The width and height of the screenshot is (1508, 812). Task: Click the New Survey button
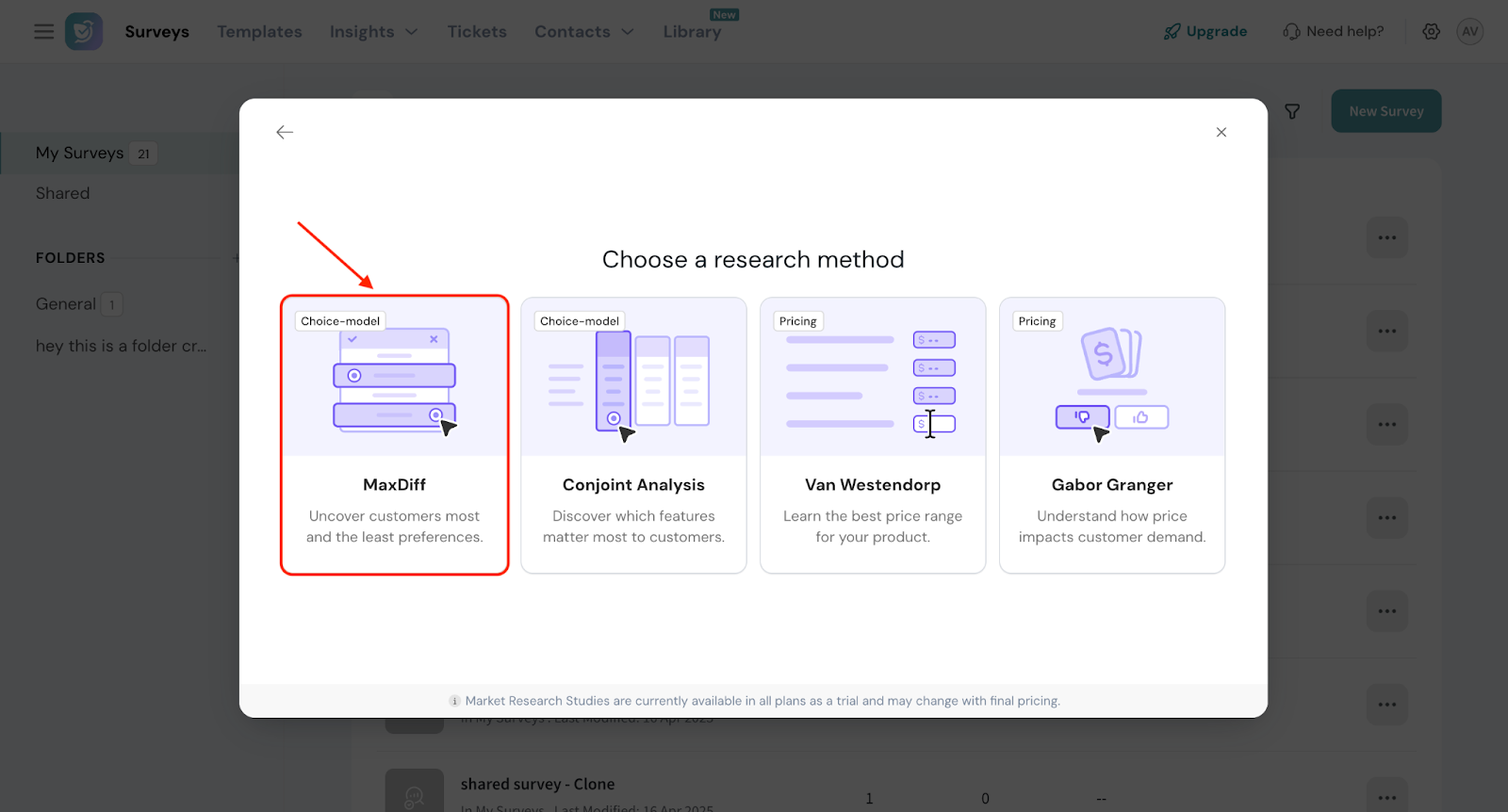coord(1385,111)
